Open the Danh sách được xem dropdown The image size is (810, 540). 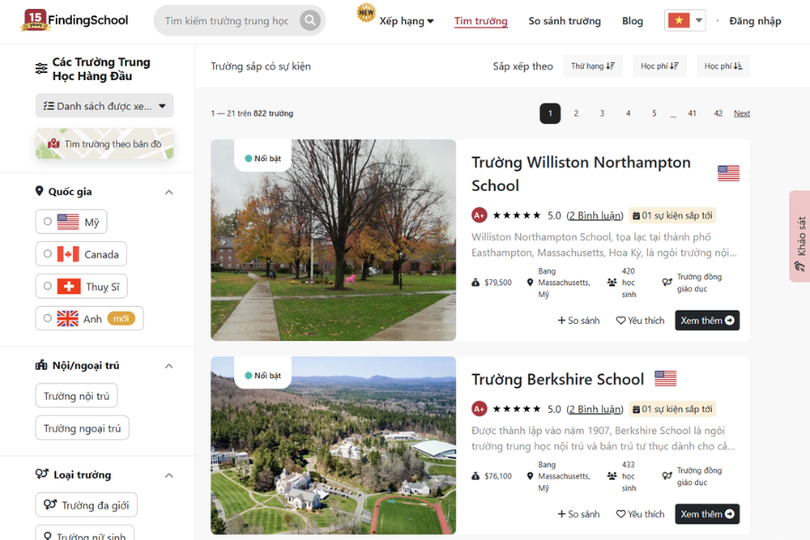(104, 106)
